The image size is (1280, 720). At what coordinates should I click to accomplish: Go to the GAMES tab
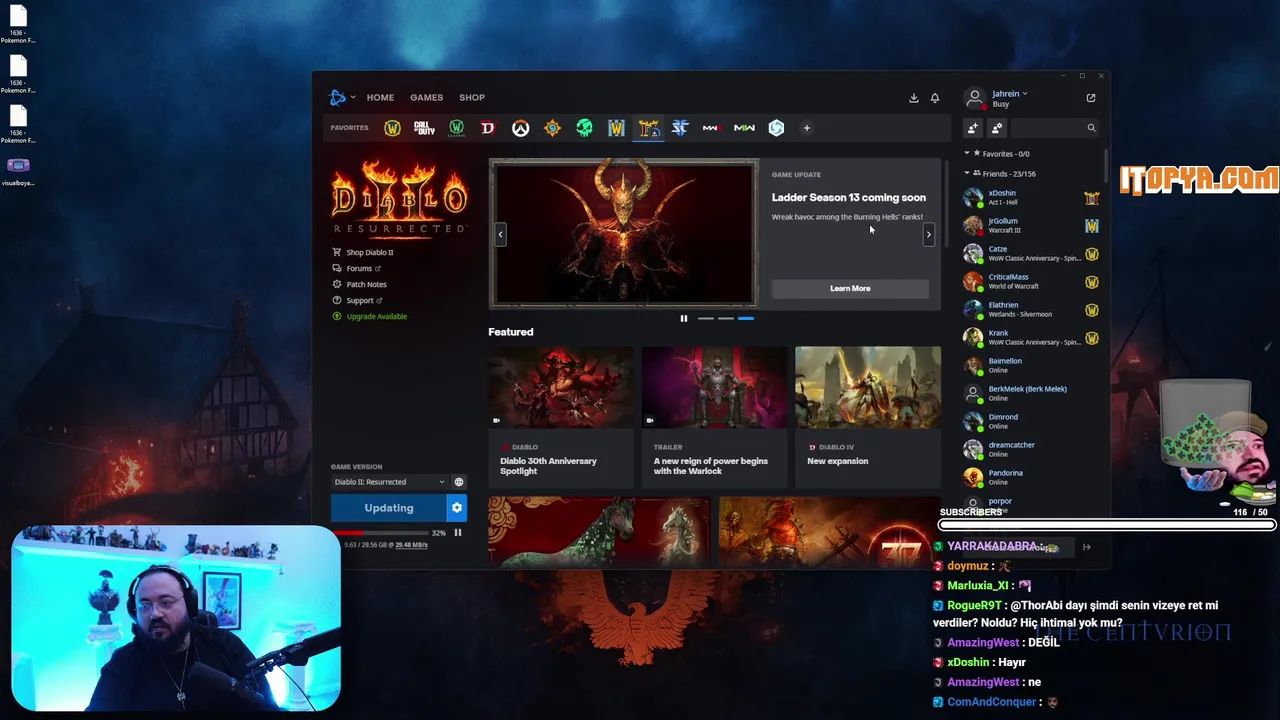click(x=426, y=98)
